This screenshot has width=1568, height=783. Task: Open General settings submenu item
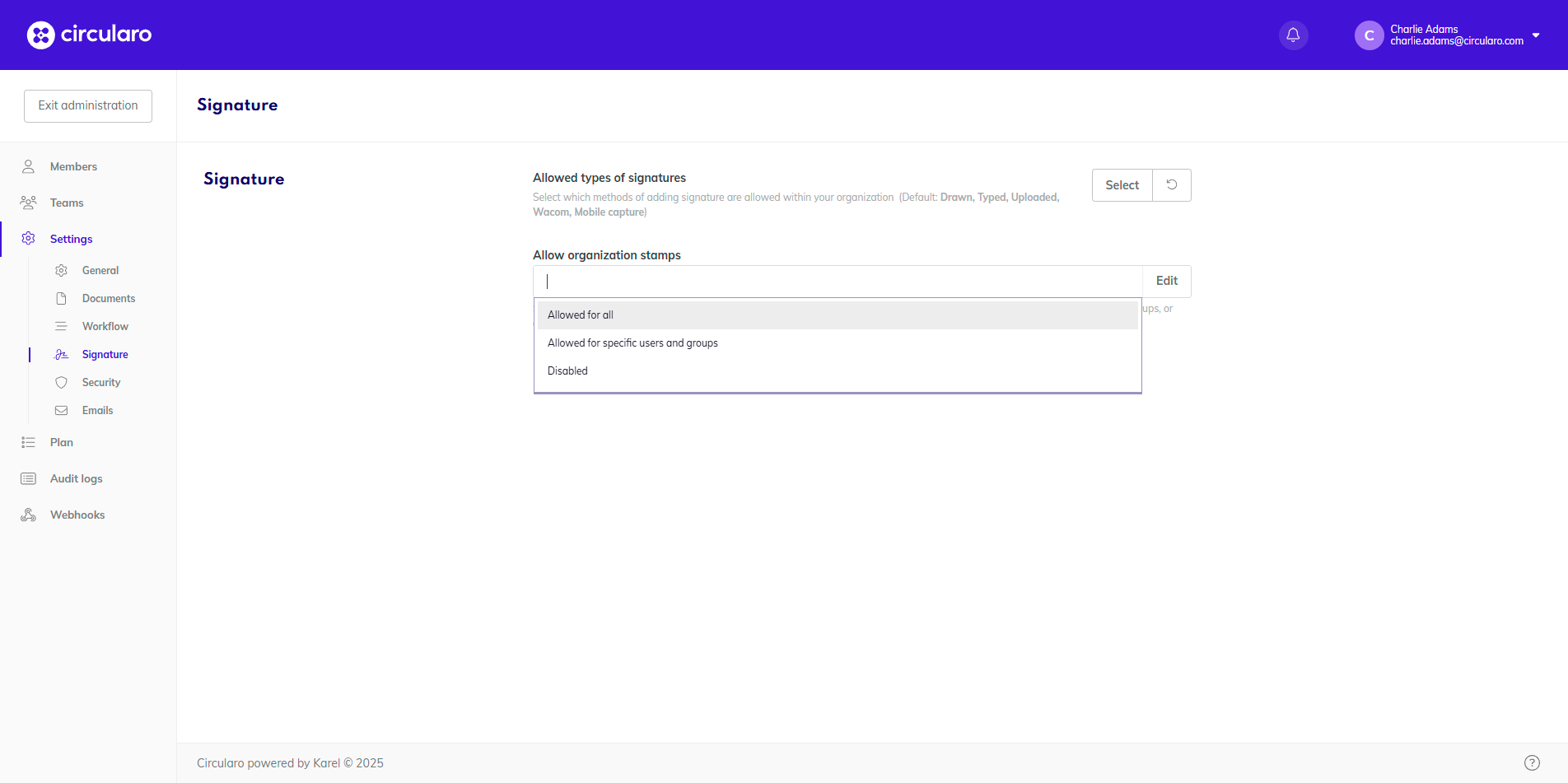tap(100, 270)
